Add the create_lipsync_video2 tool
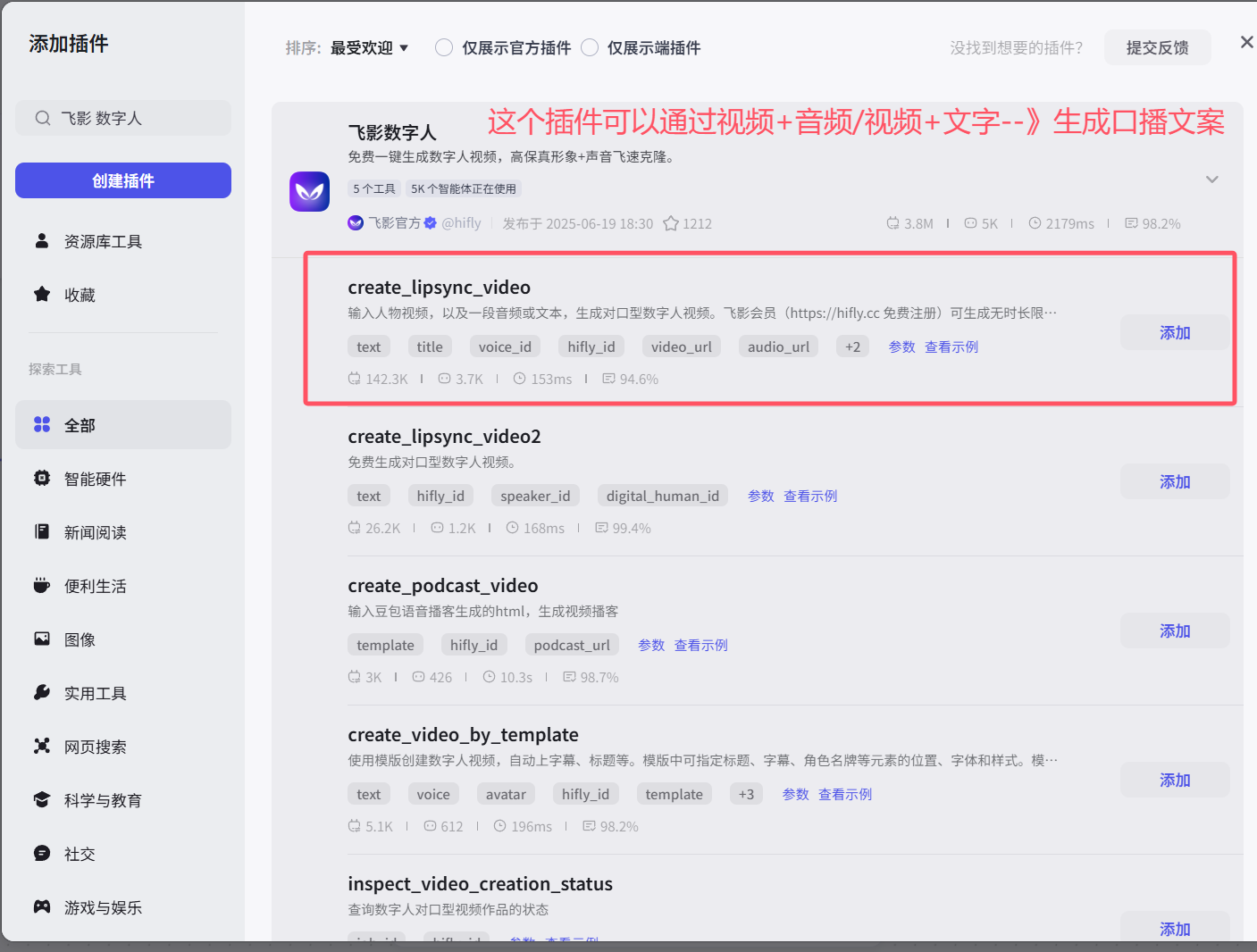The height and width of the screenshot is (952, 1257). click(x=1175, y=481)
